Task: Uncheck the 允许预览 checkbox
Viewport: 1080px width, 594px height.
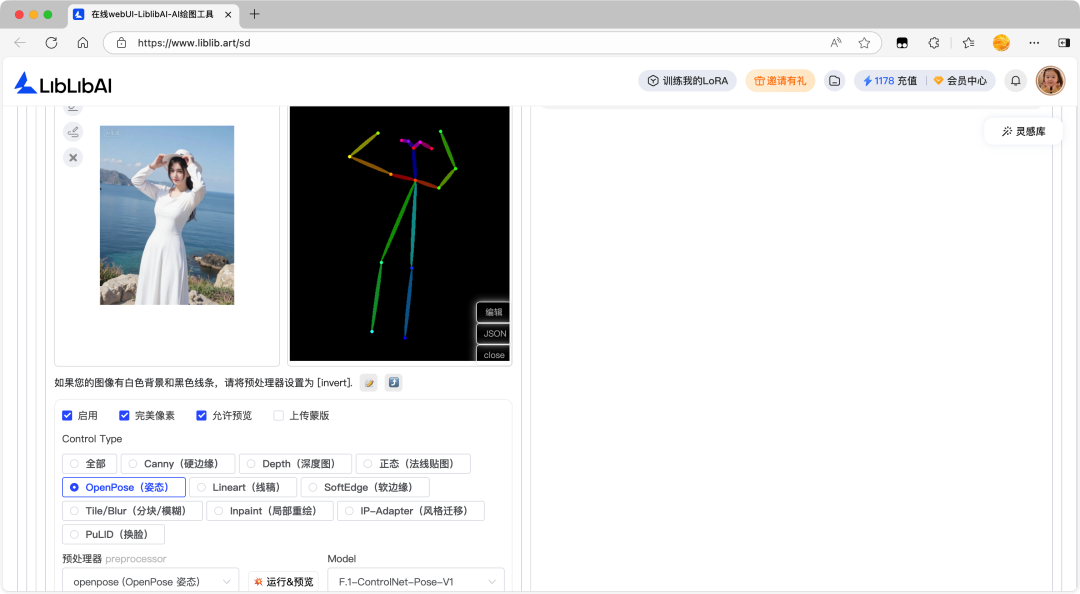Action: point(201,416)
